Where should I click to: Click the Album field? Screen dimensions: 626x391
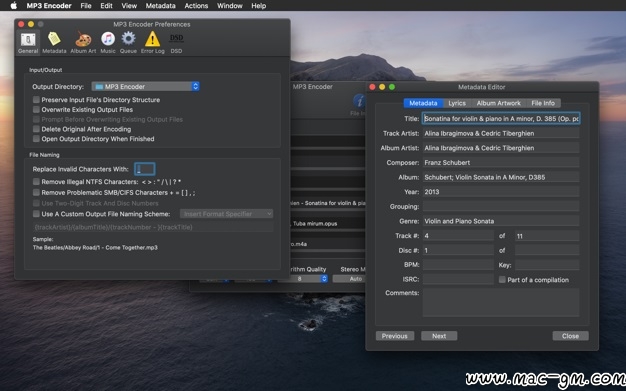(501, 177)
